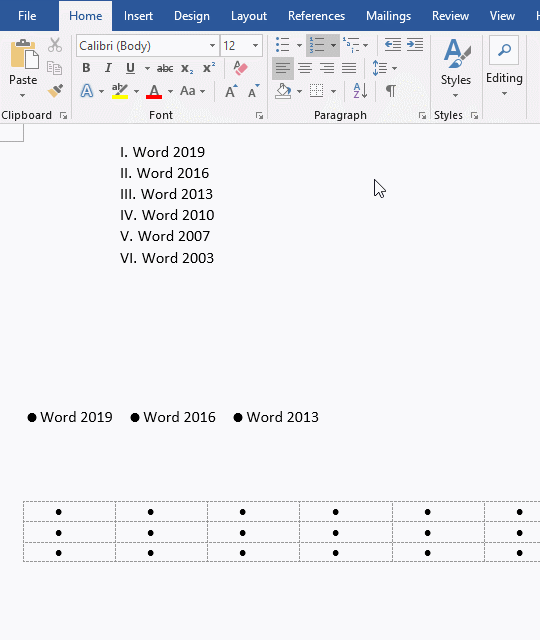Open font color dropdown arrow
The width and height of the screenshot is (540, 640).
click(x=170, y=91)
